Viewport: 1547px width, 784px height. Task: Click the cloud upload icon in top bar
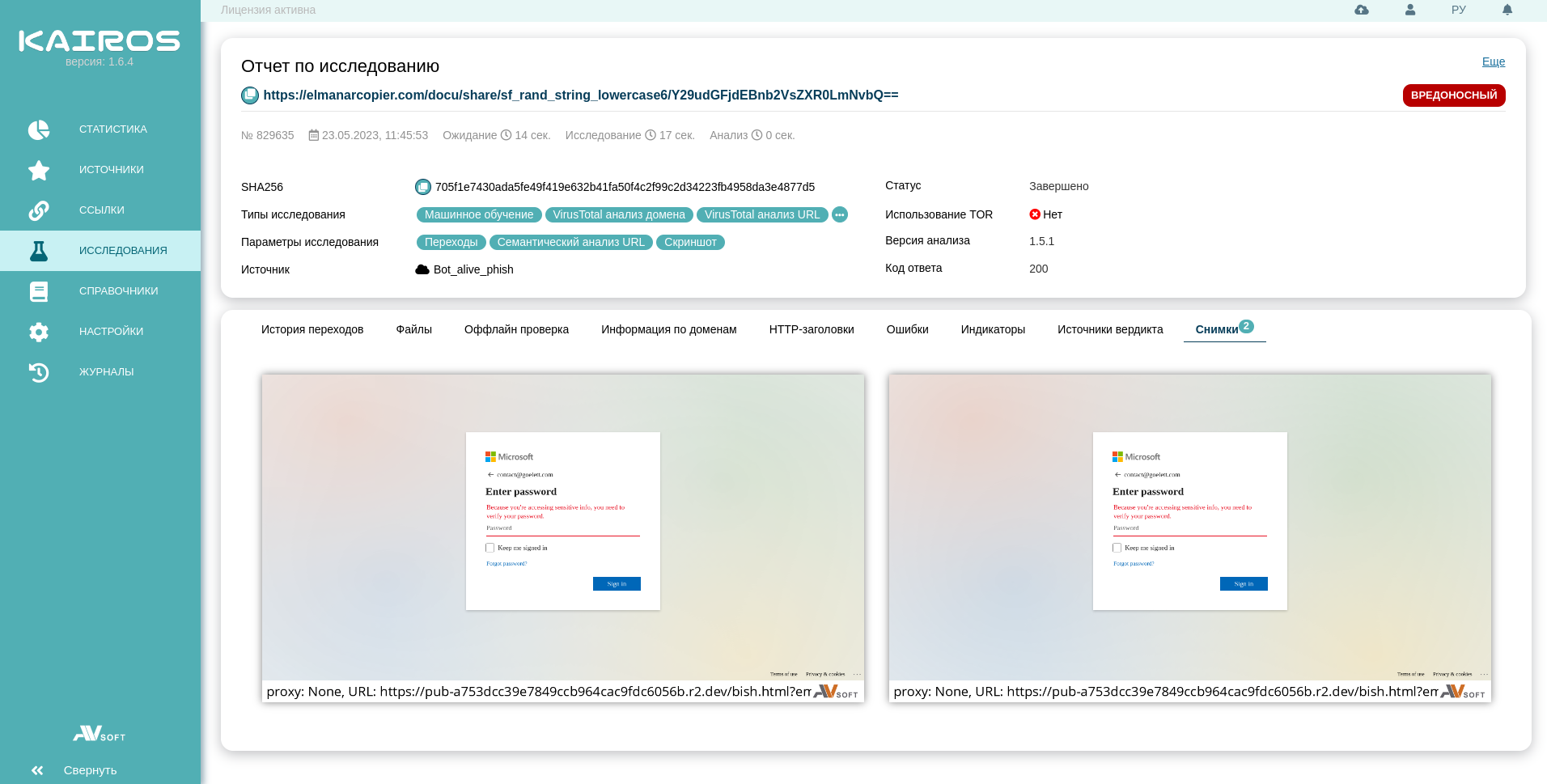1362,10
